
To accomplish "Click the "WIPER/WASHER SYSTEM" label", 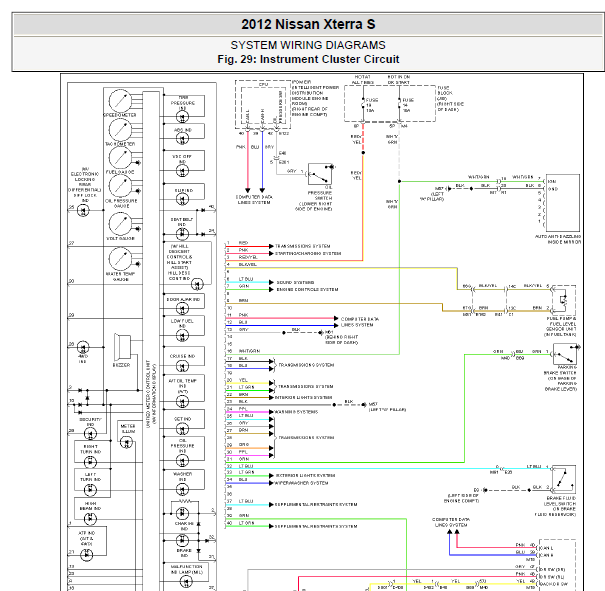I will 301,483.
